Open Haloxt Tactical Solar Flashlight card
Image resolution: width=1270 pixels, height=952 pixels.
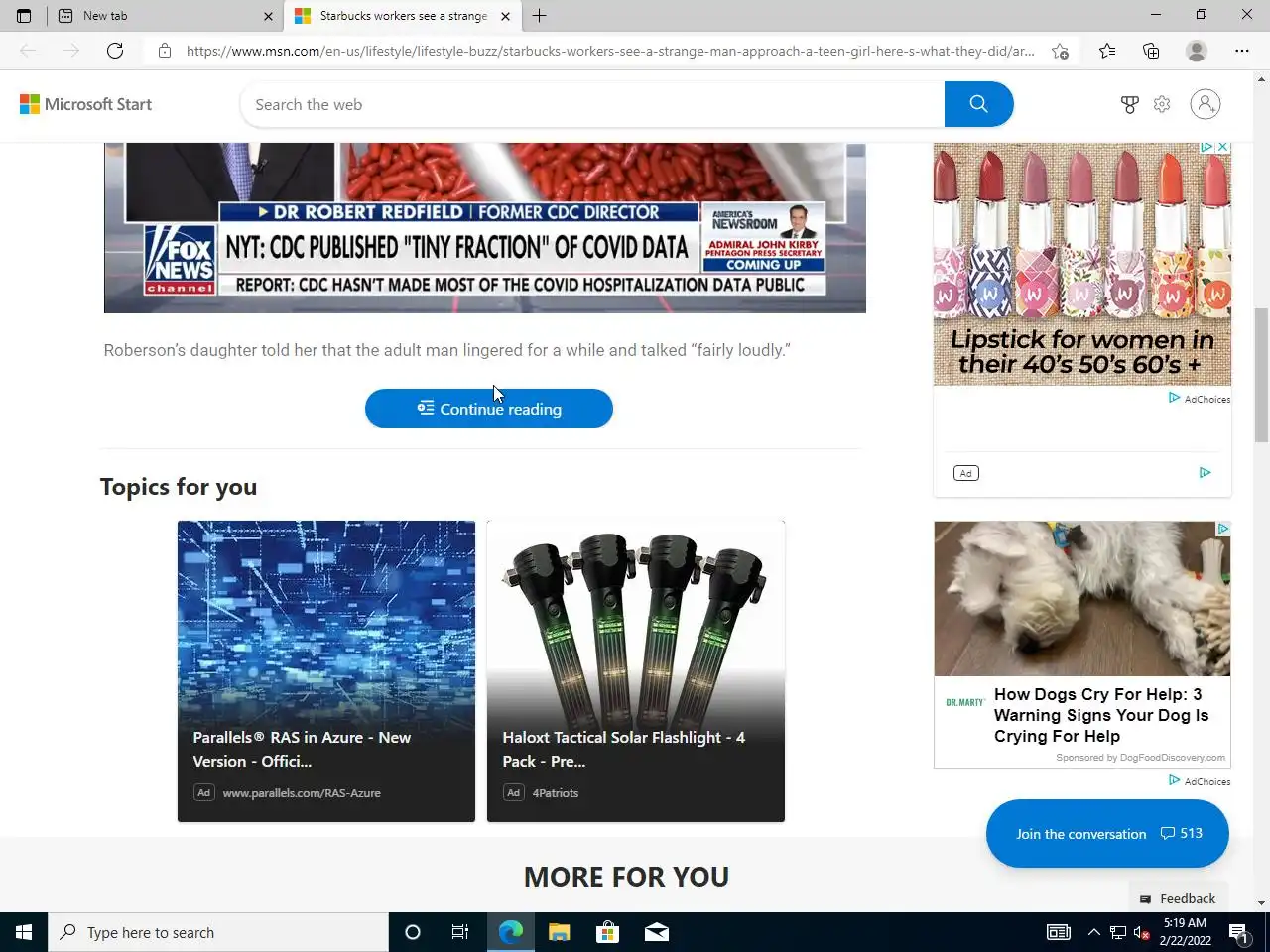tap(636, 671)
